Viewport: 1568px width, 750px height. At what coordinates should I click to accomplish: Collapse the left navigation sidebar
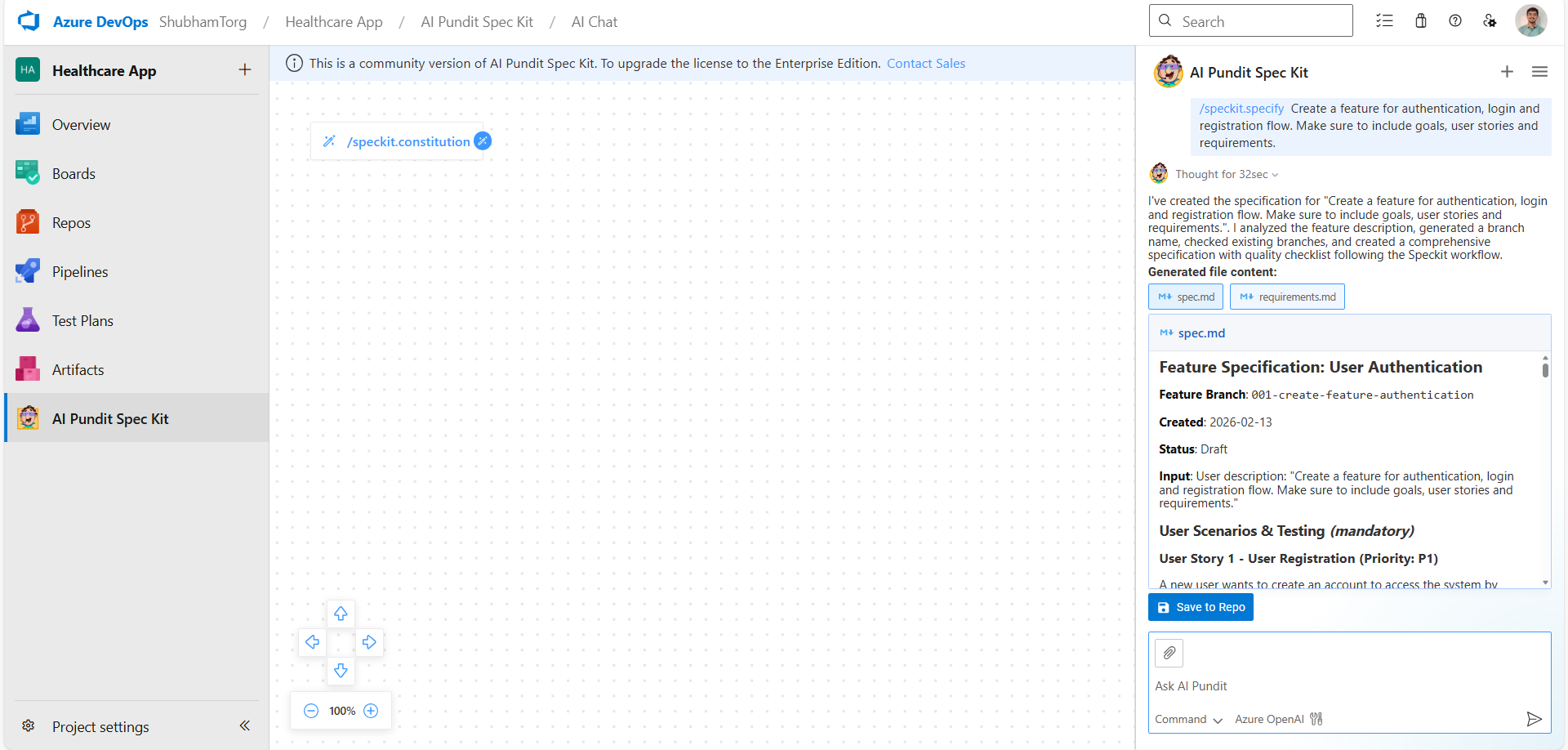pyautogui.click(x=244, y=725)
